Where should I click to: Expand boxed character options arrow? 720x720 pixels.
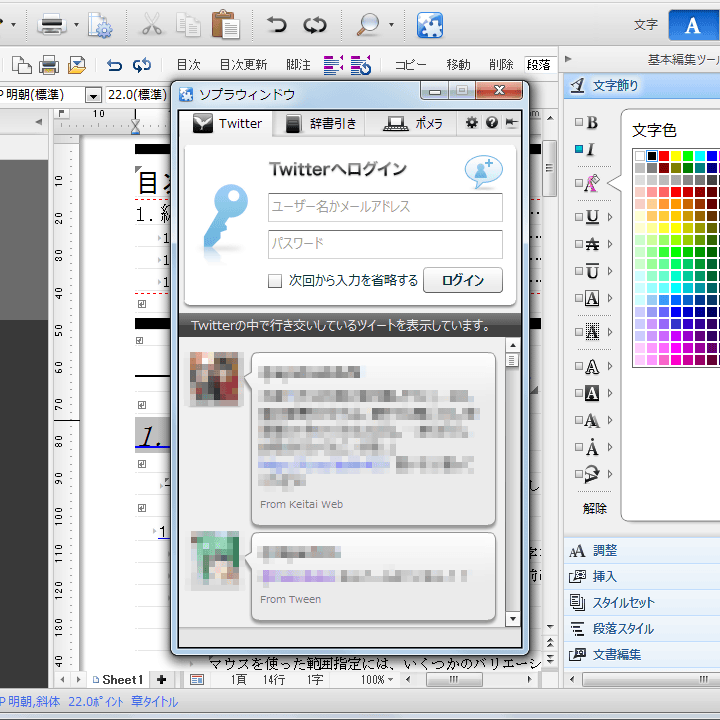point(610,298)
